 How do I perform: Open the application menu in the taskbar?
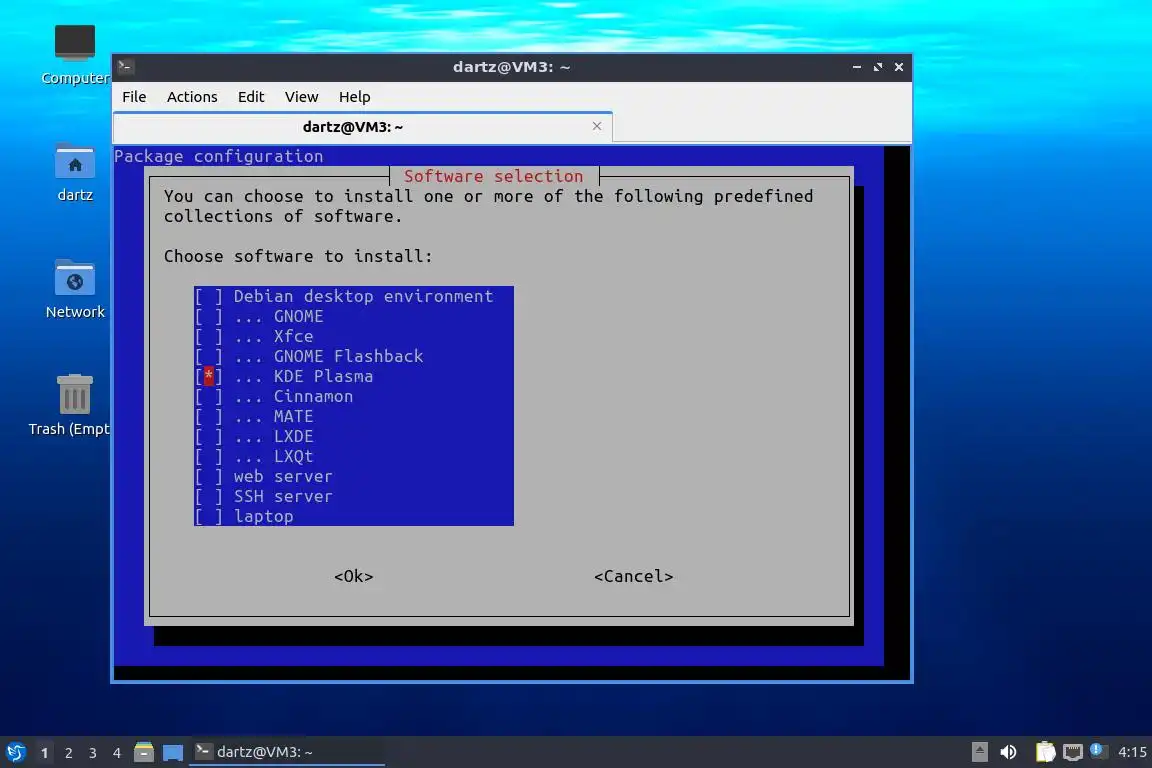pyautogui.click(x=15, y=752)
